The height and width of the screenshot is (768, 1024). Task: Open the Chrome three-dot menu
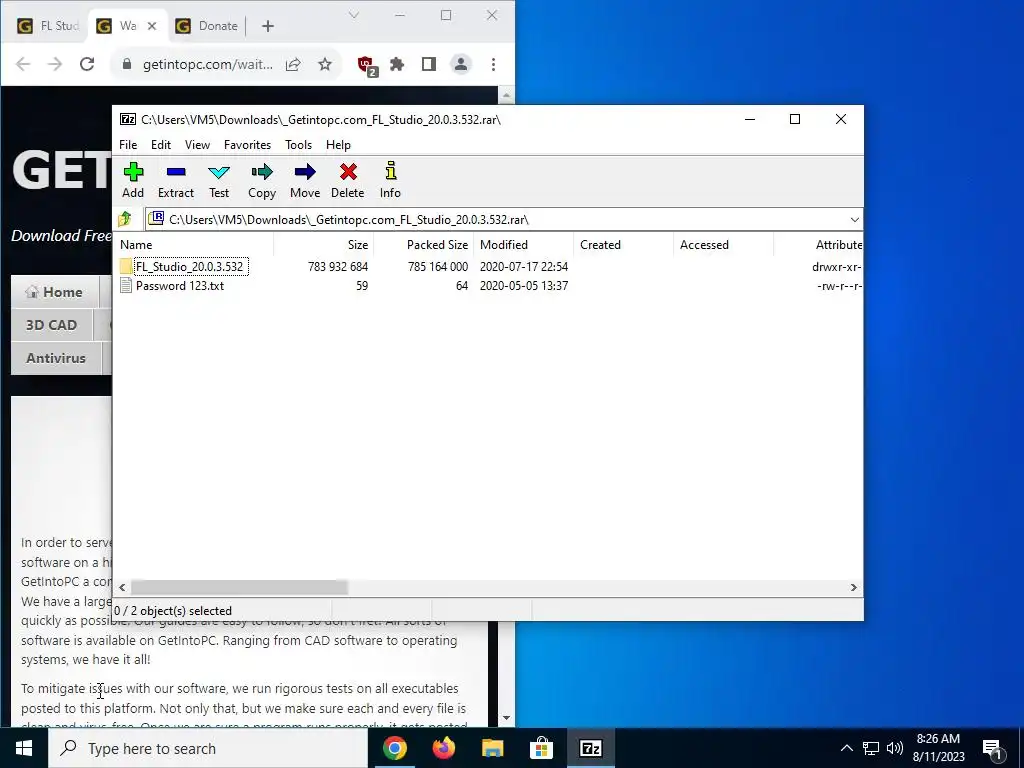(493, 64)
